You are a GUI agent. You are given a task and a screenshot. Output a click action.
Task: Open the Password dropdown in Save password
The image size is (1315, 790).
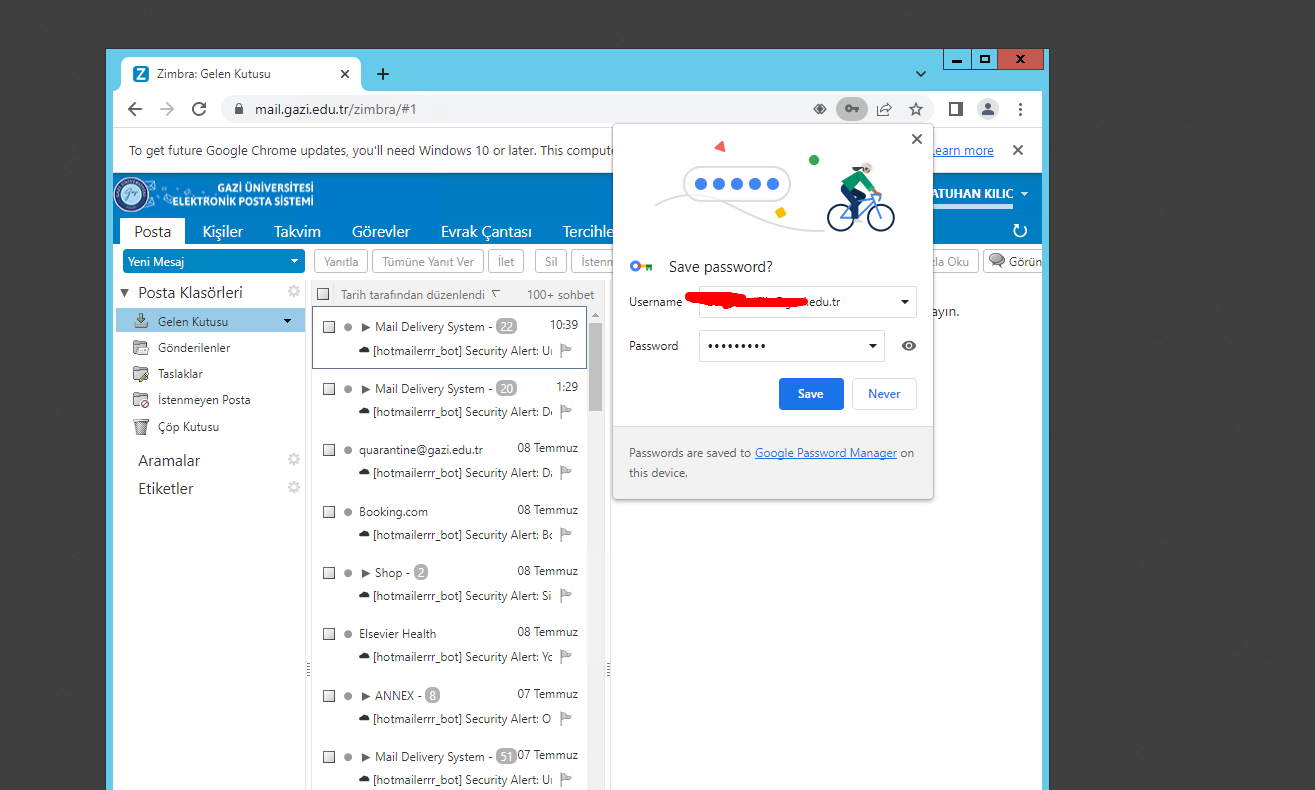click(874, 346)
